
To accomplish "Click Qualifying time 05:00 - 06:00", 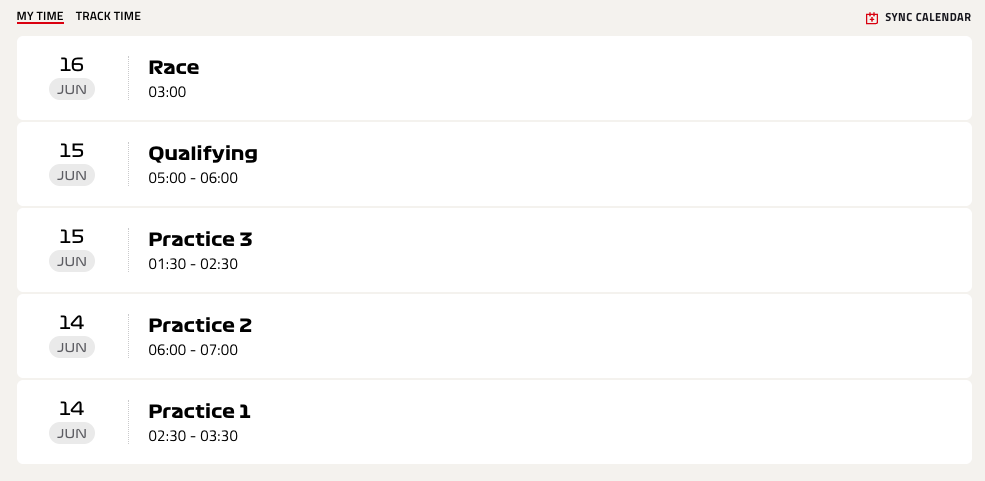I will tap(193, 178).
